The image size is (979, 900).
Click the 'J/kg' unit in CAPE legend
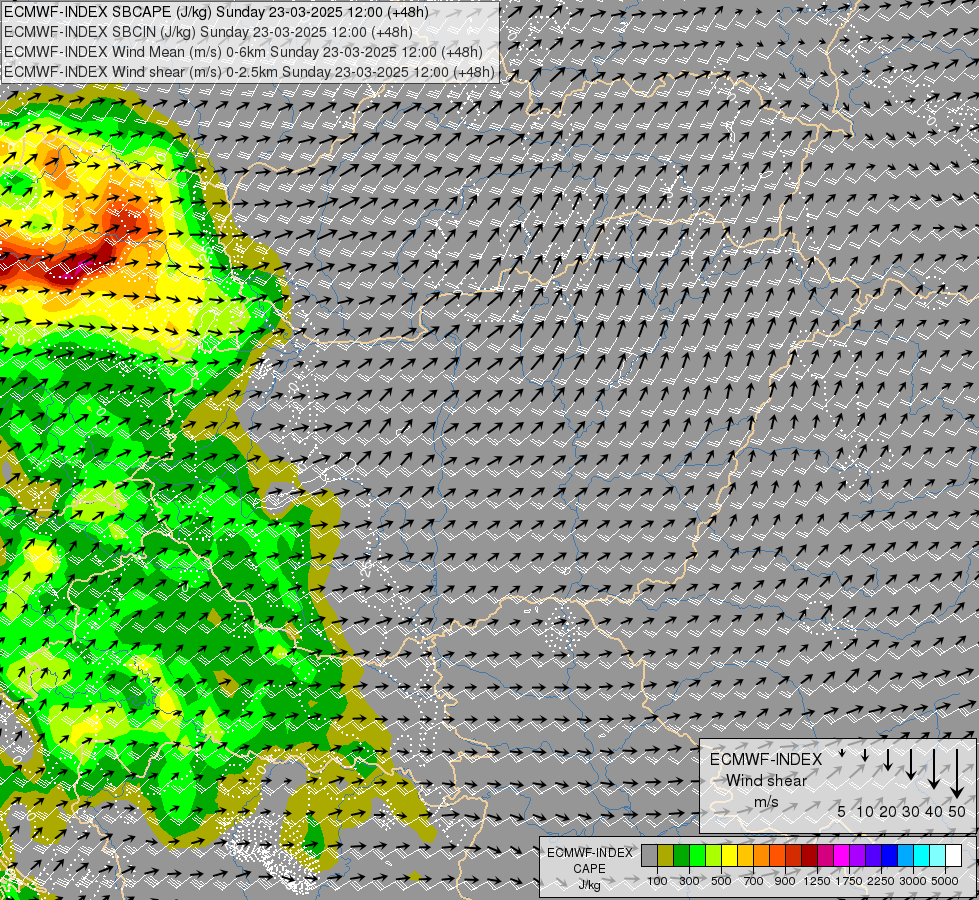(x=589, y=885)
